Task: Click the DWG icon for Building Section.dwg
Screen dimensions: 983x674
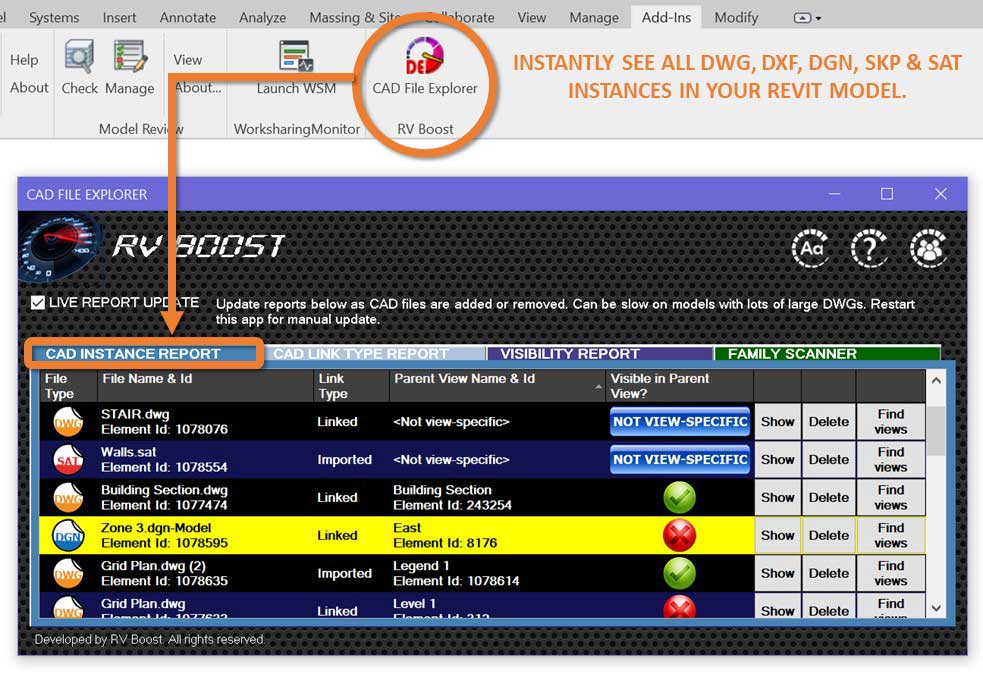Action: [x=68, y=498]
